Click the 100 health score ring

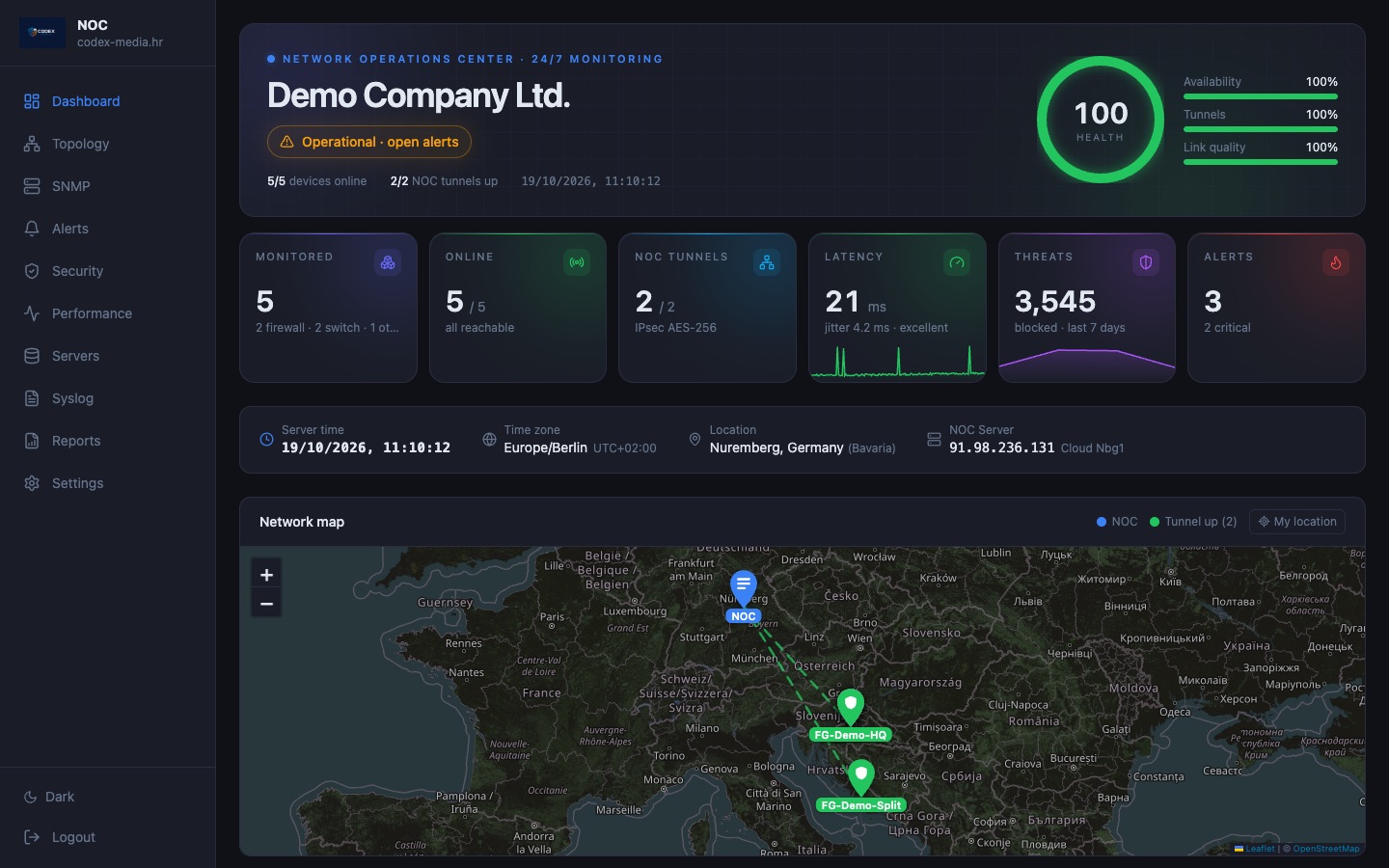[x=1101, y=120]
